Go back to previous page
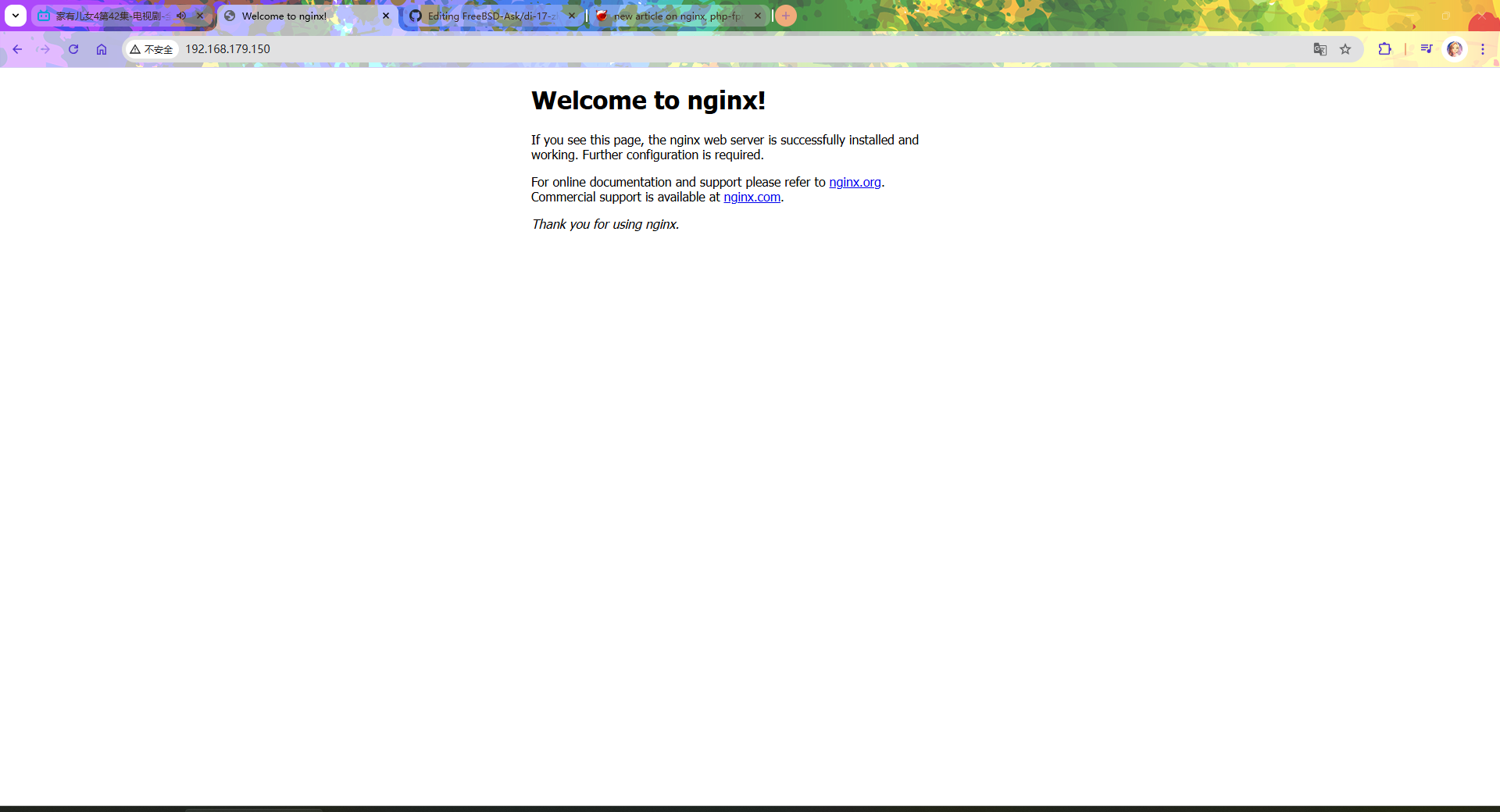 [x=17, y=49]
